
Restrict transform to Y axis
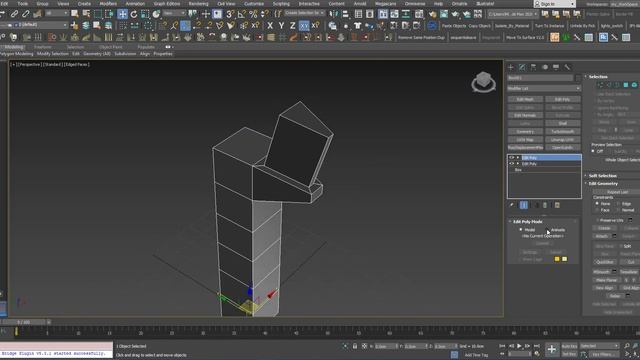click(x=281, y=26)
